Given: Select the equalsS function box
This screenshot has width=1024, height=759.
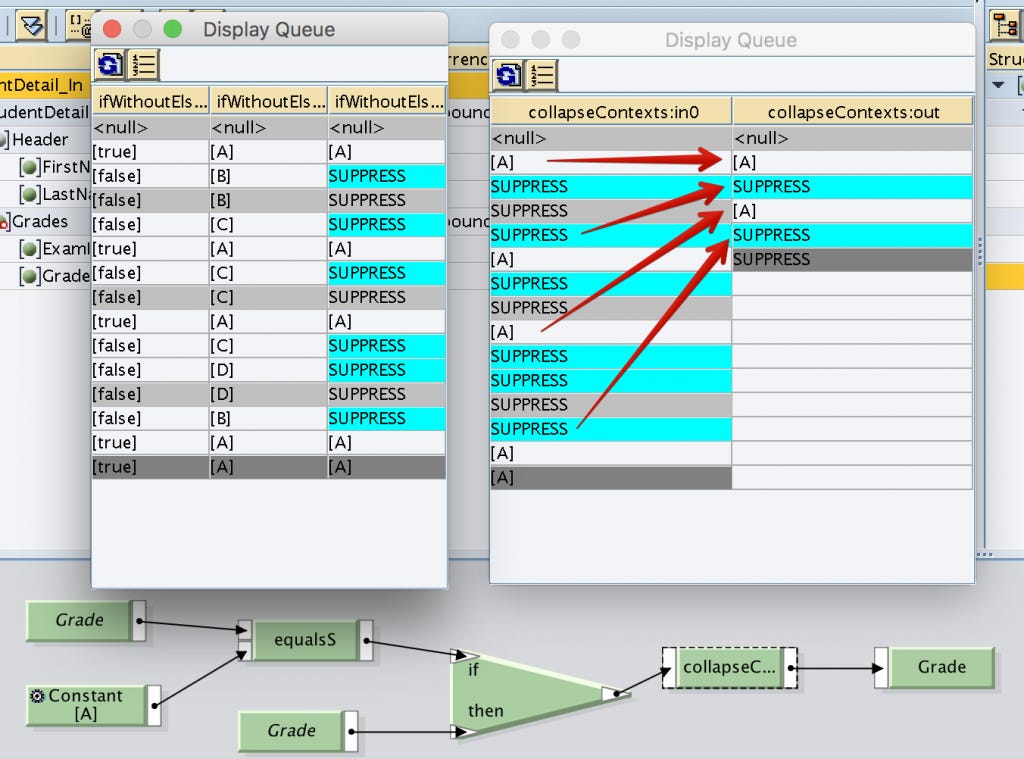Looking at the screenshot, I should point(305,639).
